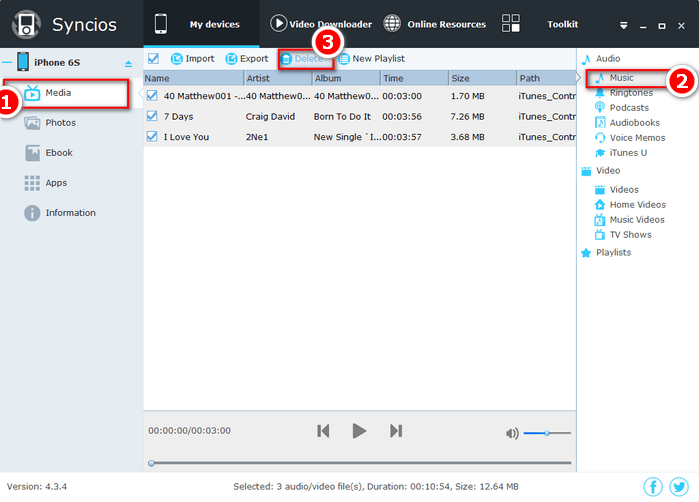Open the Ringtones bell icon

(600, 93)
